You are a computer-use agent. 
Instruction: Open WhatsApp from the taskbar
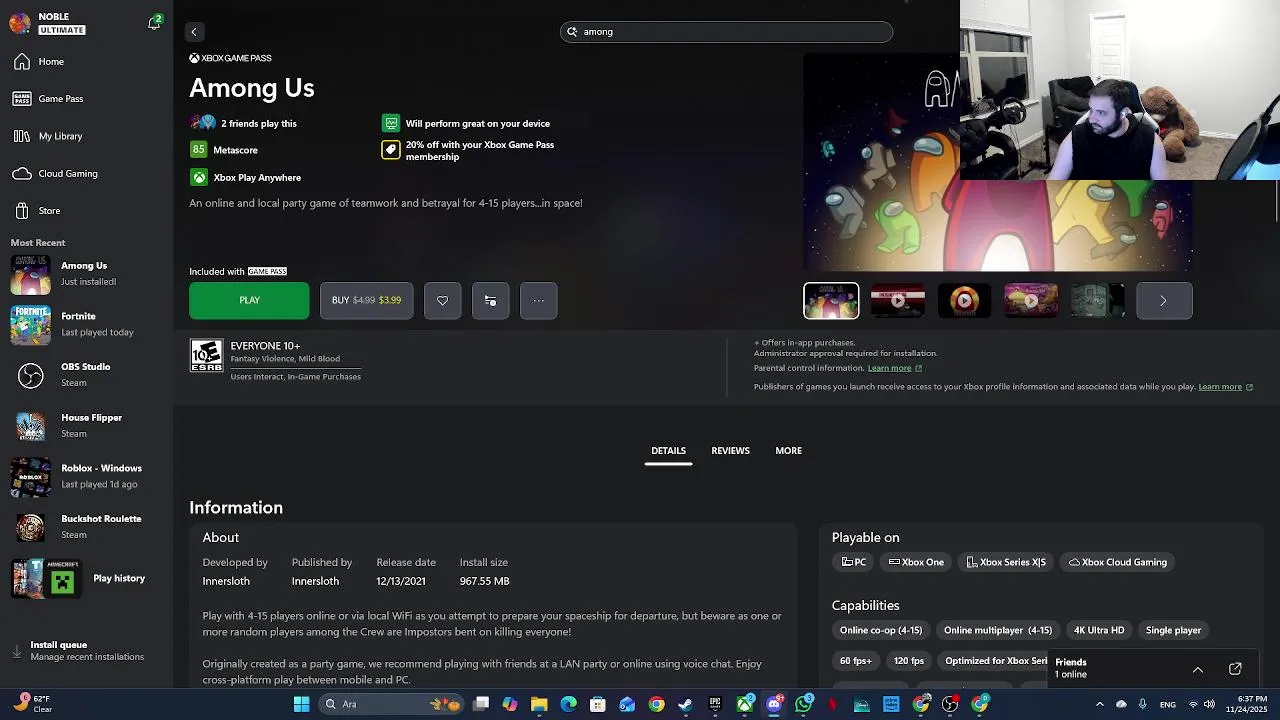[x=804, y=705]
